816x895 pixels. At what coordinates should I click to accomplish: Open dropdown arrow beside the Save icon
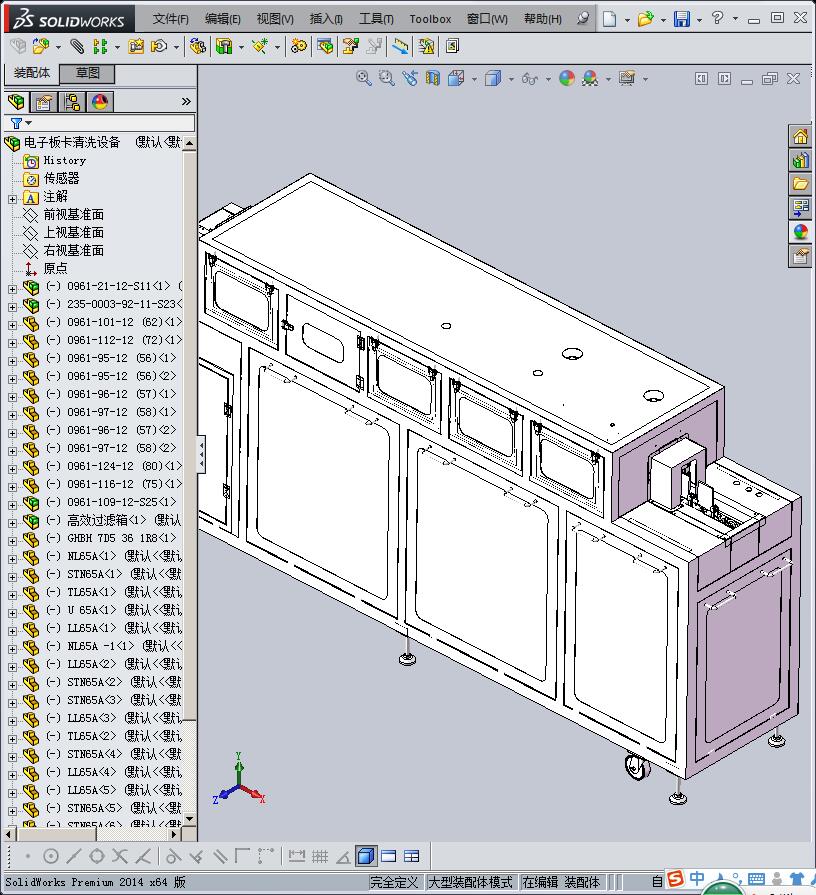(x=699, y=20)
